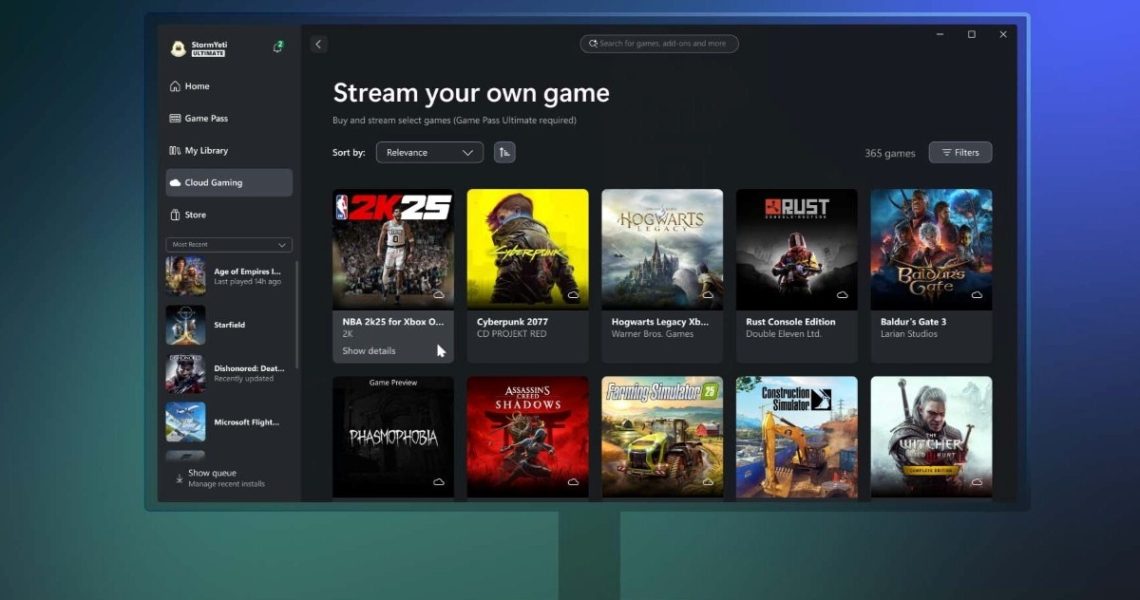Click Show details under NBA 2K25
Image resolution: width=1140 pixels, height=600 pixels.
click(369, 351)
